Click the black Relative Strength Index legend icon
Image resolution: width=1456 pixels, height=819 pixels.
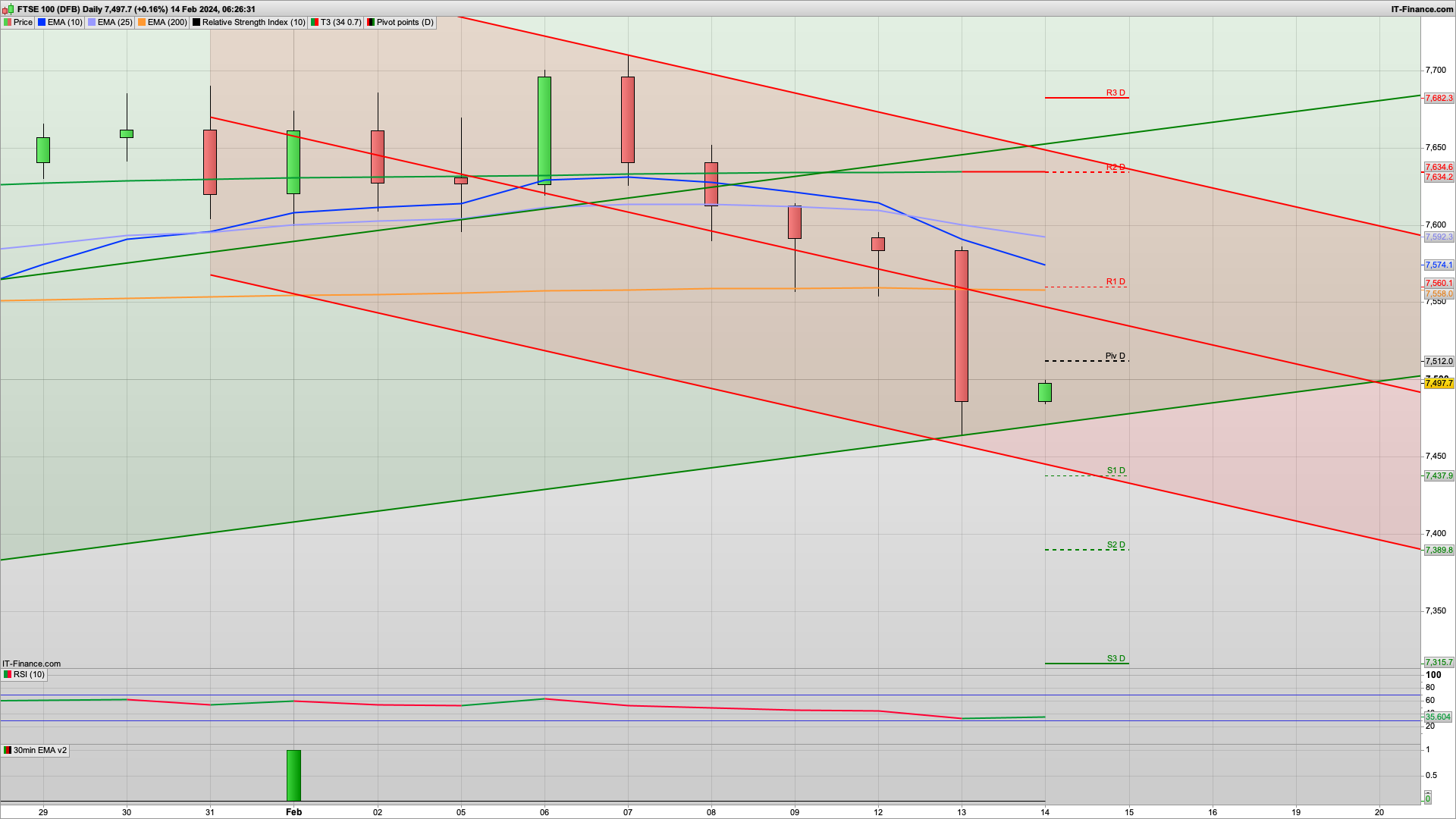coord(197,22)
